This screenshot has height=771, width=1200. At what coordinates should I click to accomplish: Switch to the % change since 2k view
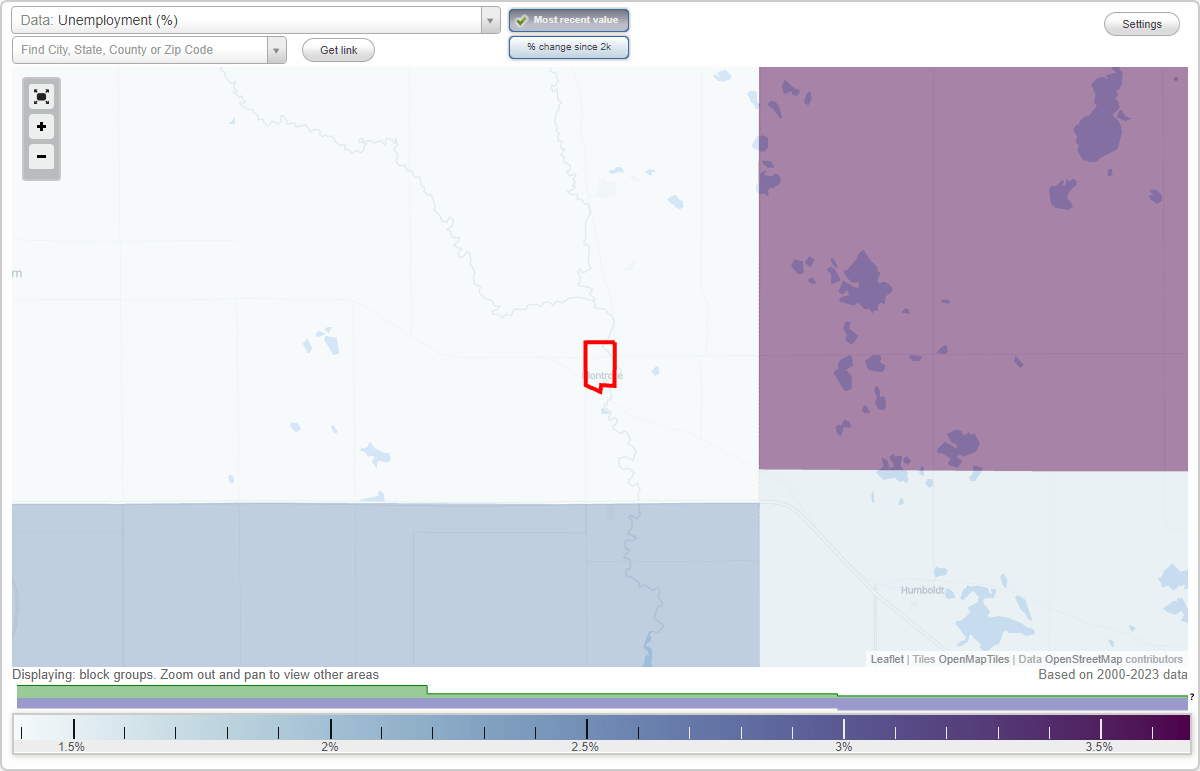[568, 46]
